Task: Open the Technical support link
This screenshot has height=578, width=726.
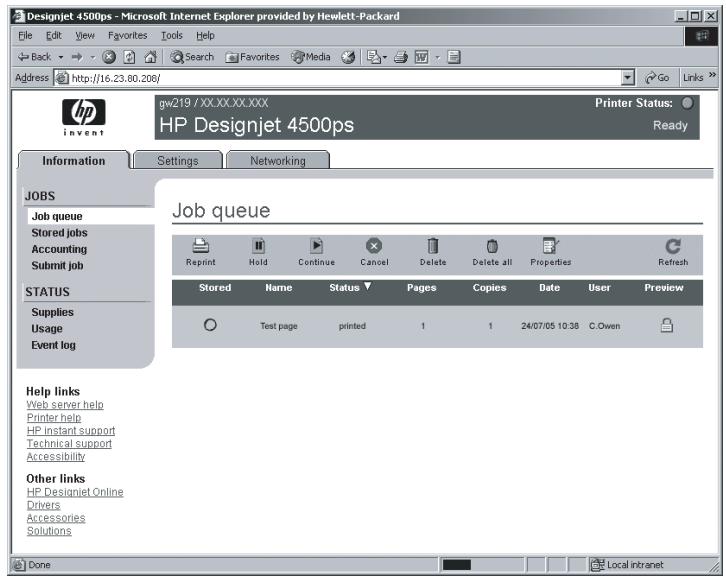Action: (x=69, y=443)
